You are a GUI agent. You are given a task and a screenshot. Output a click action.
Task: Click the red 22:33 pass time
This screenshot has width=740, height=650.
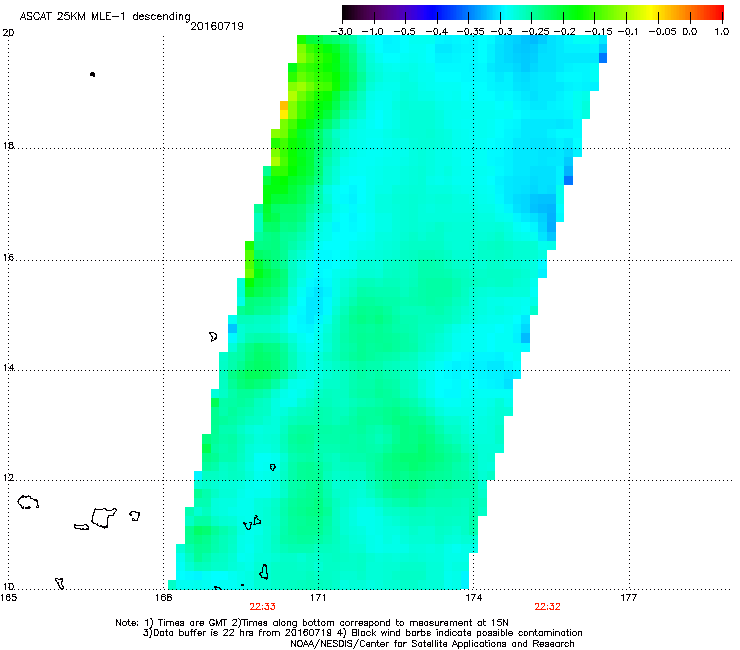262,607
